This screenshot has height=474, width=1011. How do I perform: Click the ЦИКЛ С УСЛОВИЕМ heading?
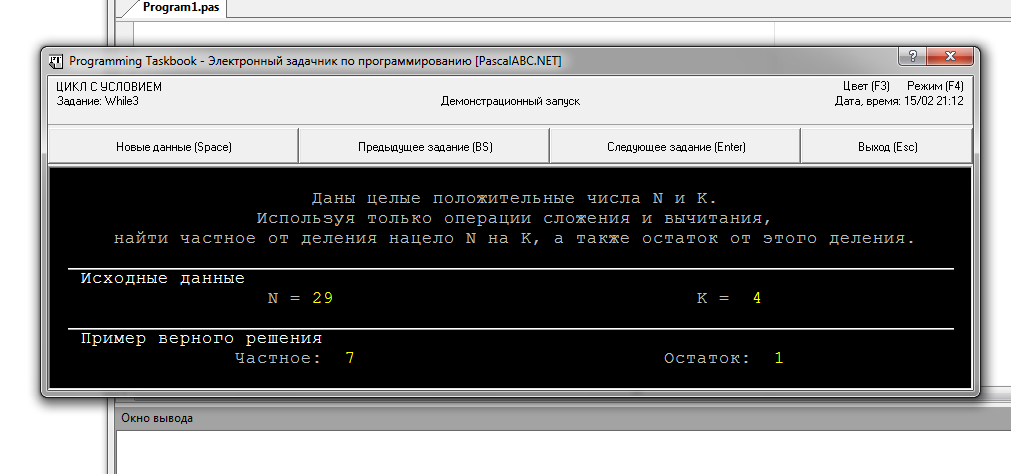(109, 87)
